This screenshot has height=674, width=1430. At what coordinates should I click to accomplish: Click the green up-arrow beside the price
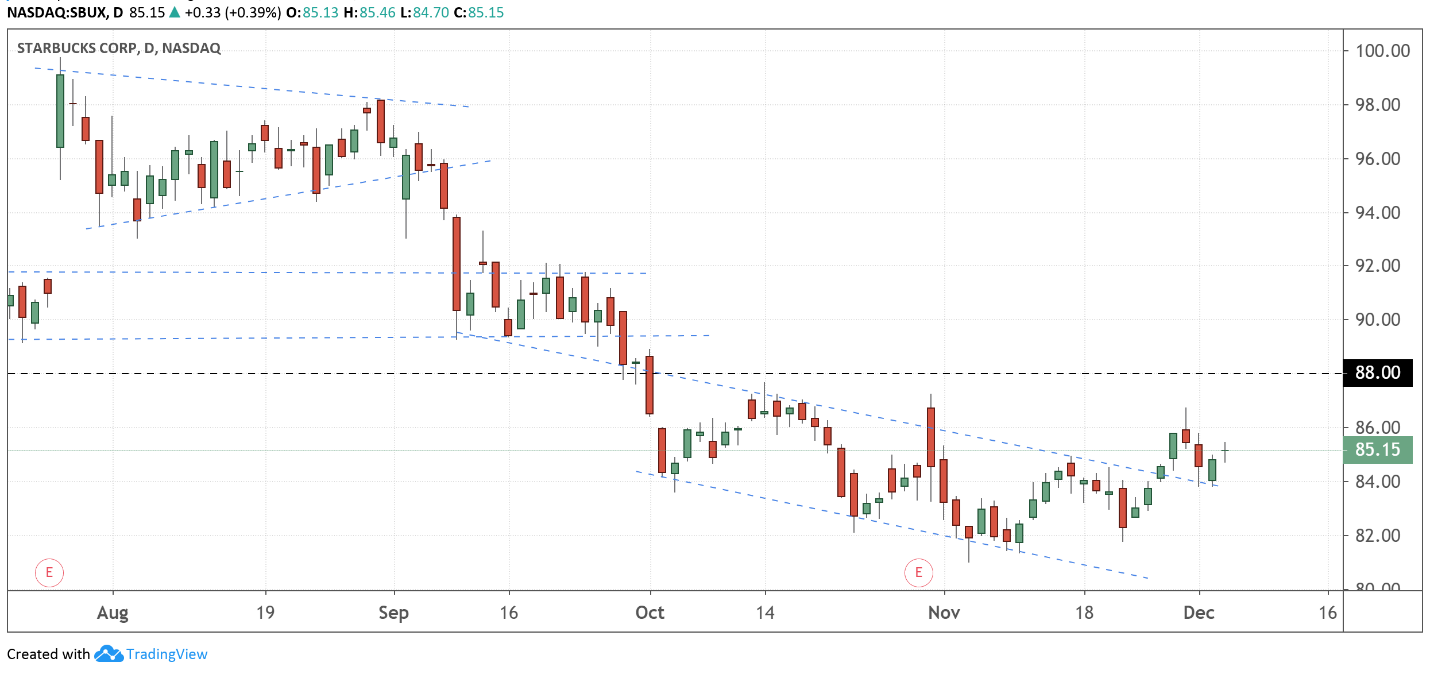tap(176, 13)
